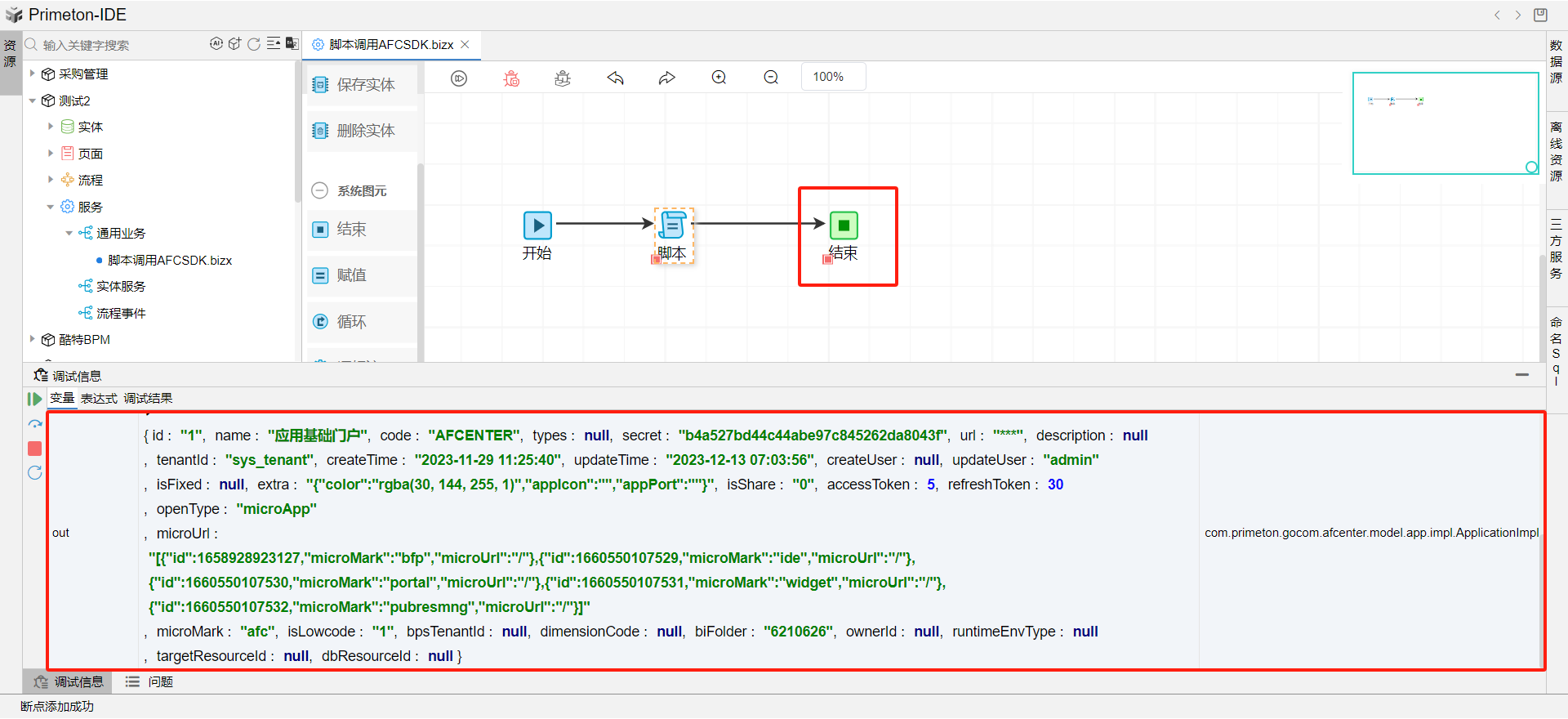This screenshot has width=1568, height=719.
Task: Zoom in on the flow canvas
Action: (x=719, y=78)
